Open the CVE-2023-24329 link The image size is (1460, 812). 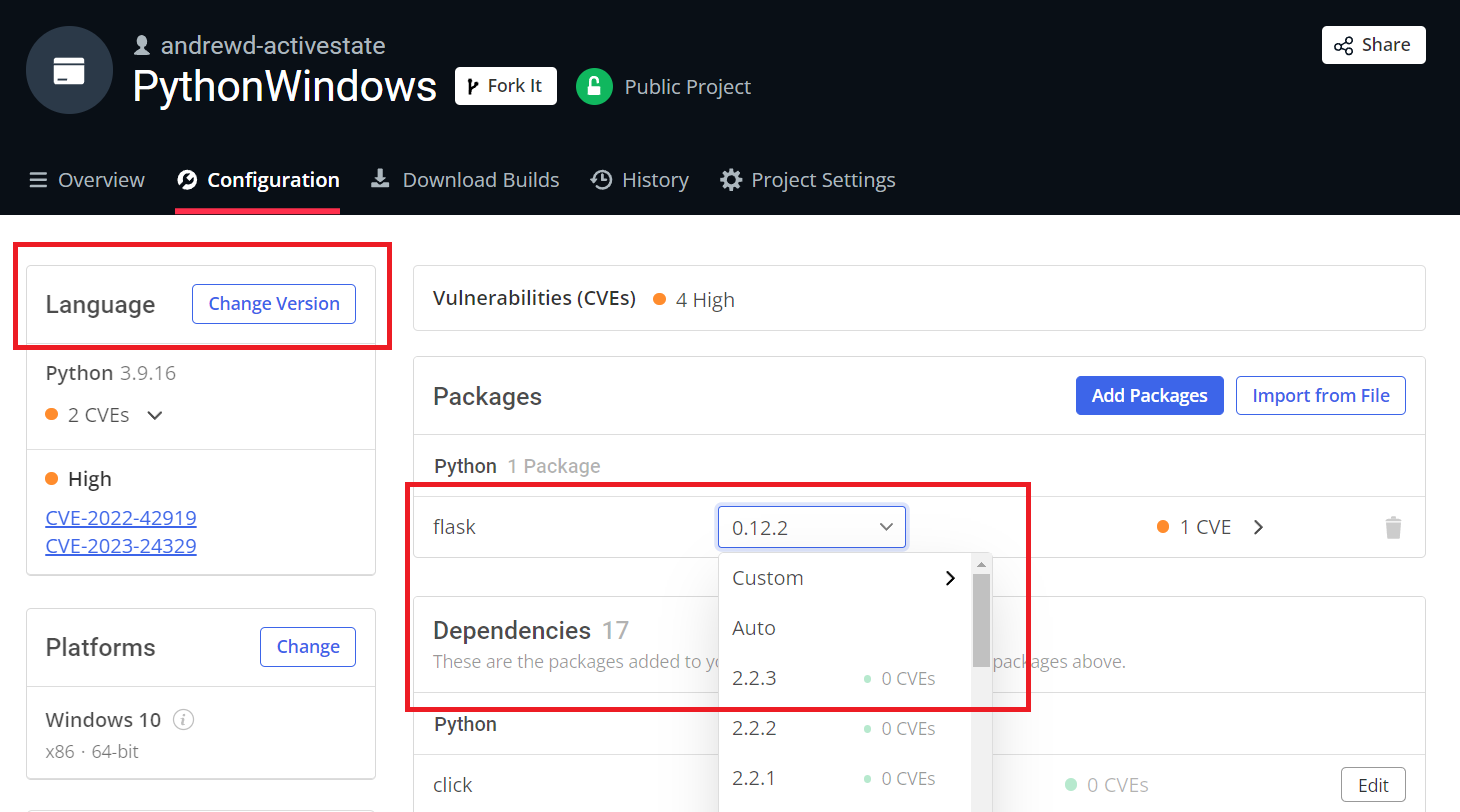(x=121, y=546)
